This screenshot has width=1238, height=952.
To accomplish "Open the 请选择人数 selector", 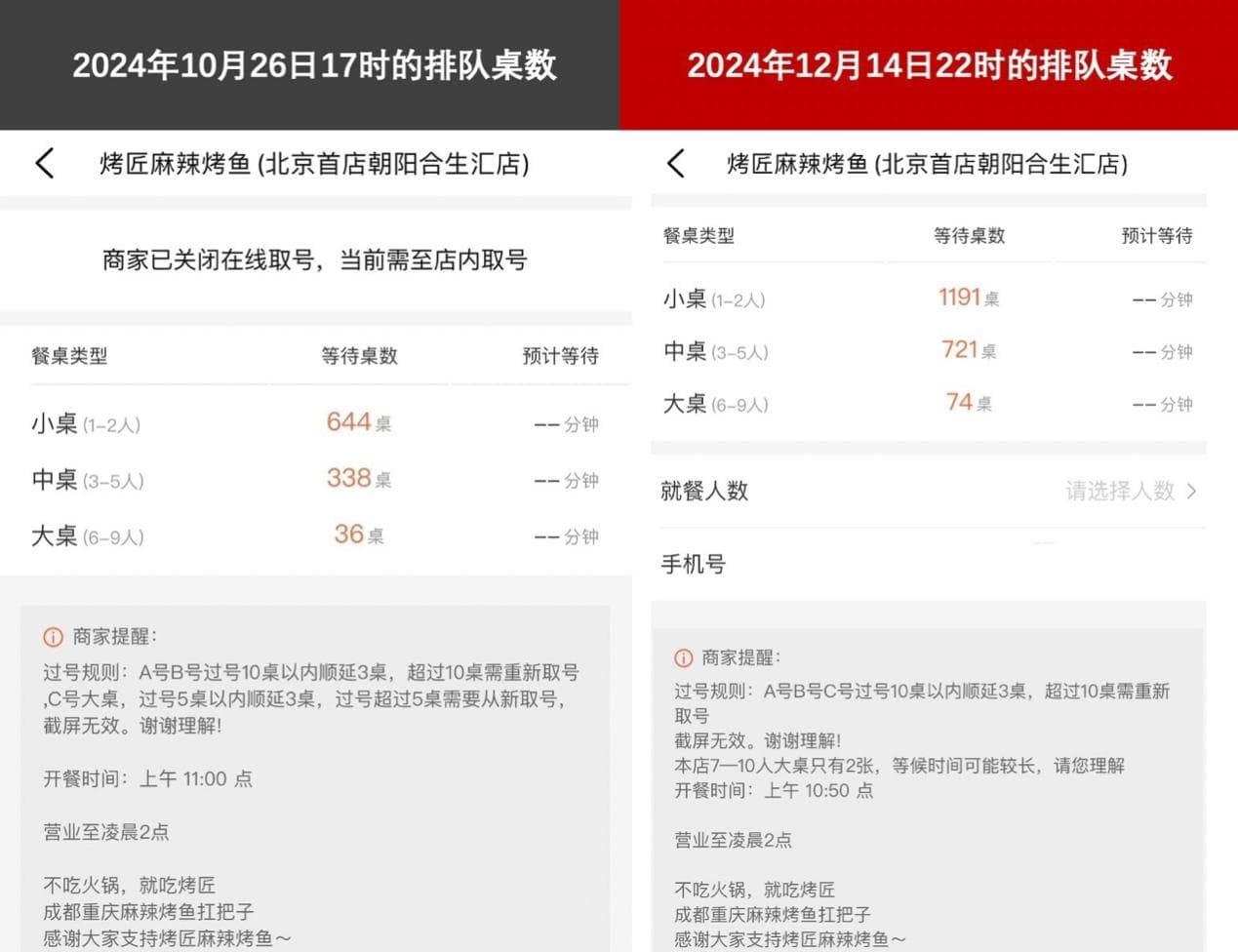I will pos(1120,491).
